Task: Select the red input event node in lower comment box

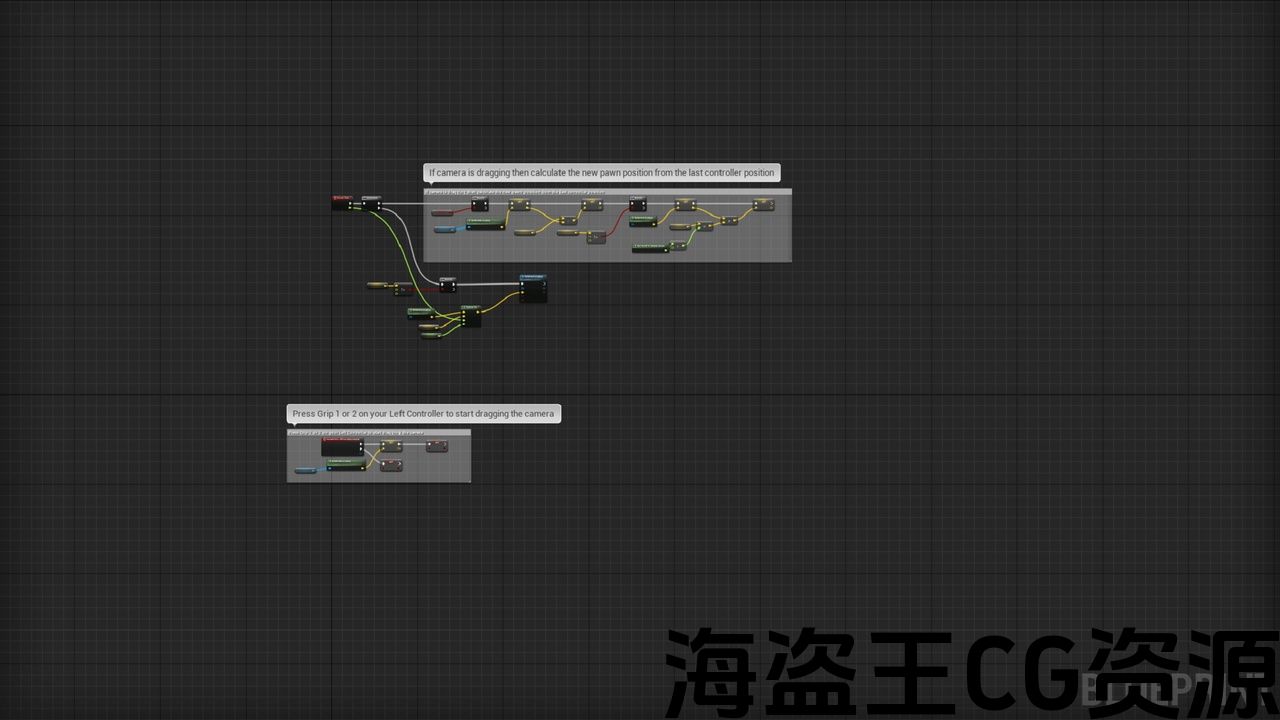Action: click(x=342, y=446)
